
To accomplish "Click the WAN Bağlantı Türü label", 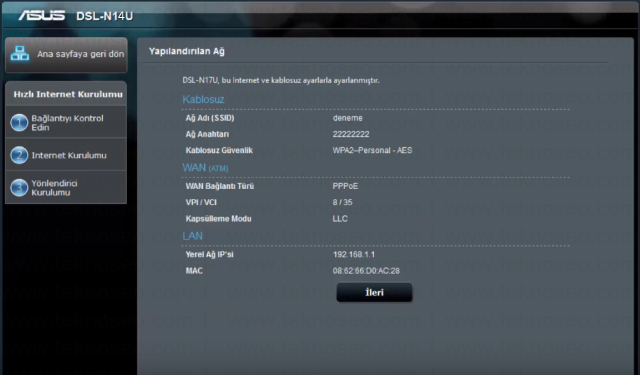I will (x=220, y=186).
